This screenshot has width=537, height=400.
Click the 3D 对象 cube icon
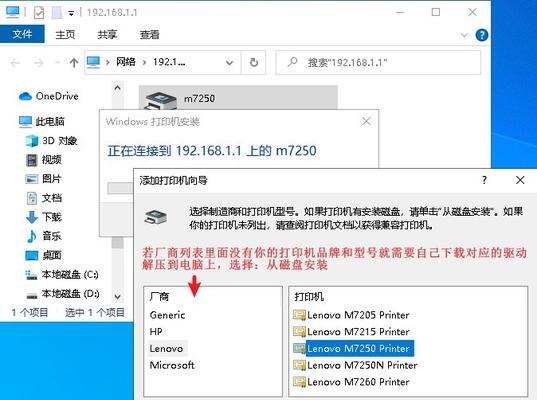pos(32,141)
